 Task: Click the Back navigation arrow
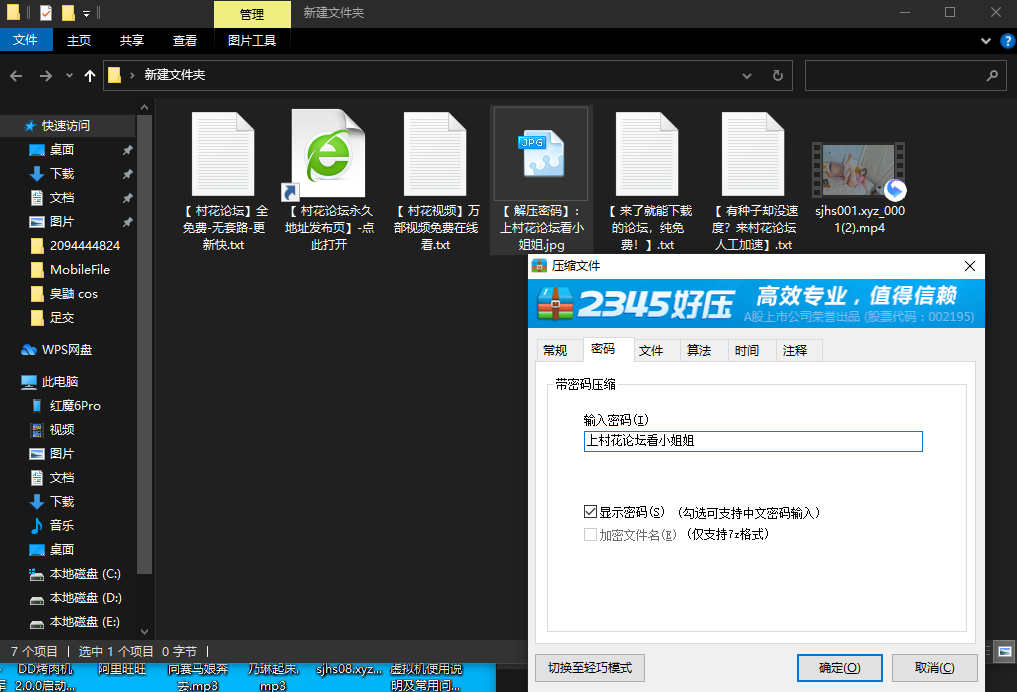click(x=17, y=75)
